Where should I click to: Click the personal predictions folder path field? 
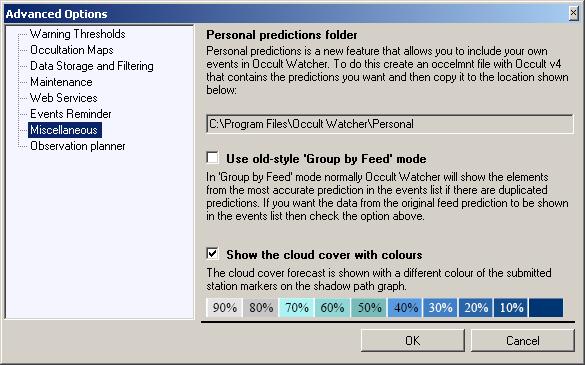coord(390,124)
